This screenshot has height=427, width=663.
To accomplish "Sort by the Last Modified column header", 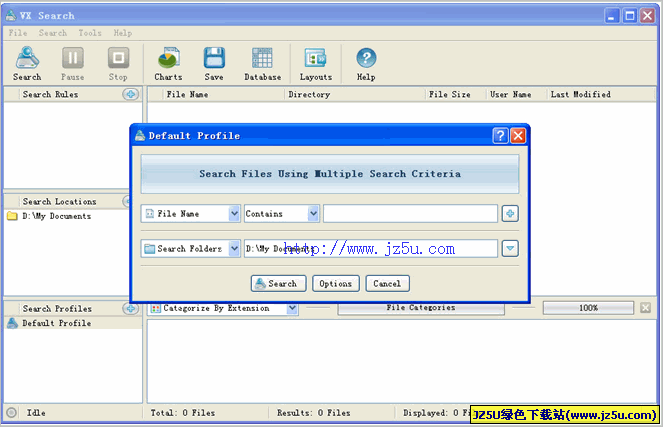I will click(581, 94).
